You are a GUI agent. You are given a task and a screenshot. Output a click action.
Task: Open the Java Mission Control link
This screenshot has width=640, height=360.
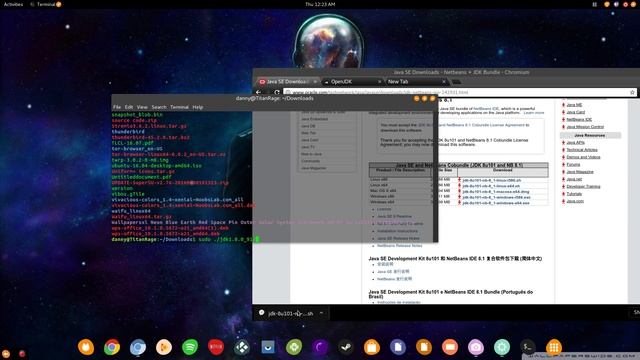click(x=585, y=127)
